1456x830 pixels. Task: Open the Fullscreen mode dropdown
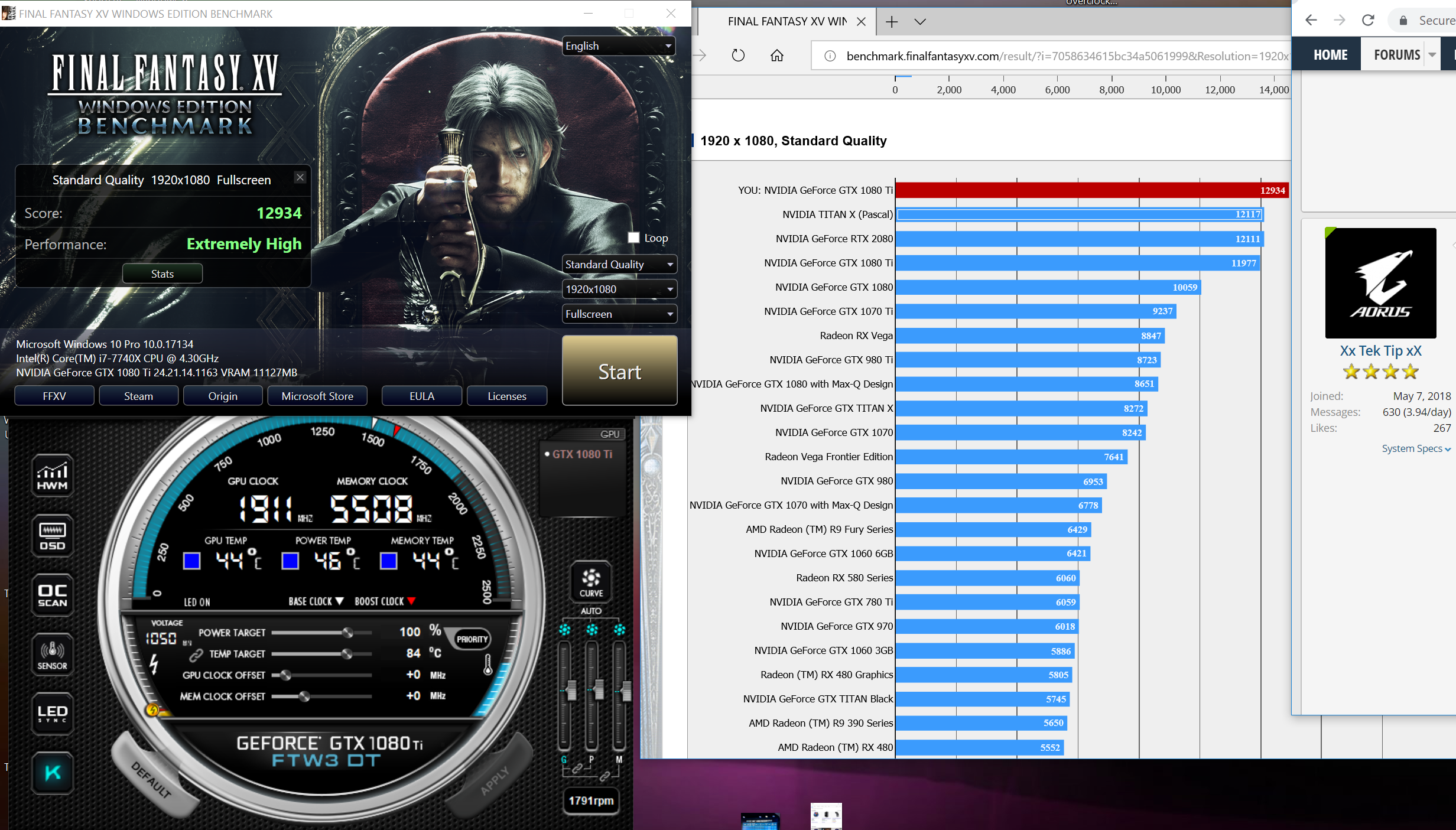(x=619, y=314)
